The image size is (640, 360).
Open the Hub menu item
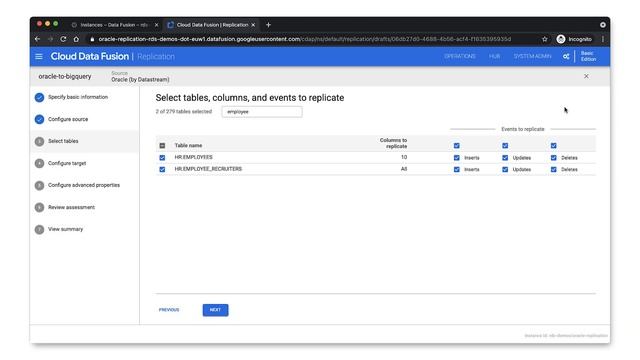(494, 56)
